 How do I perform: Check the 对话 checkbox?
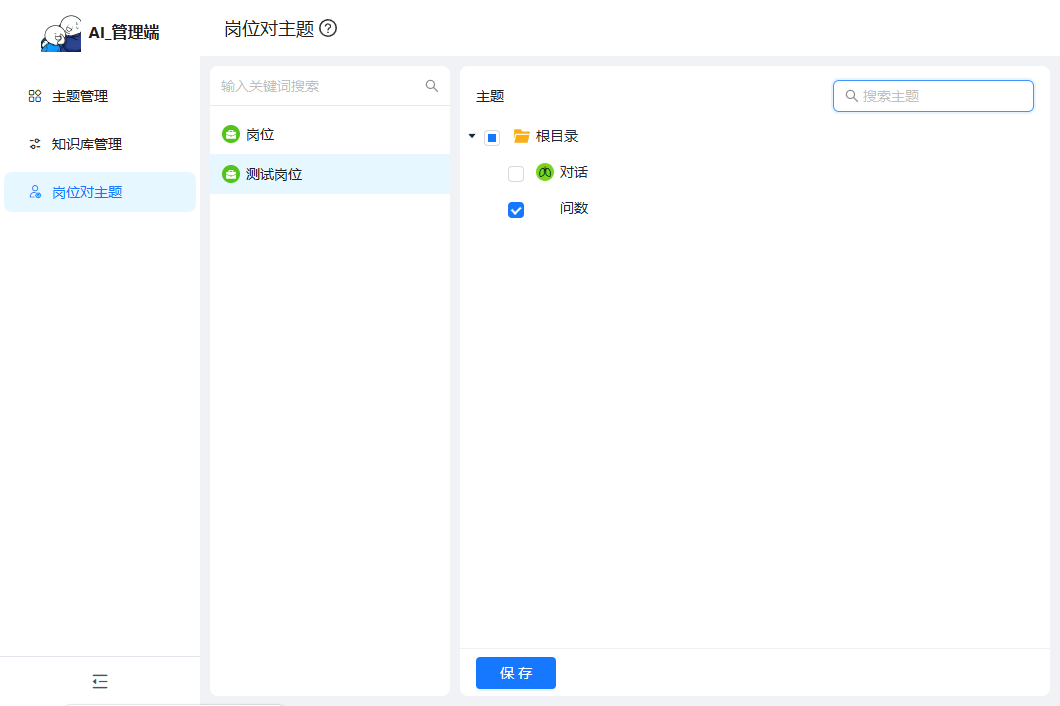click(x=516, y=174)
